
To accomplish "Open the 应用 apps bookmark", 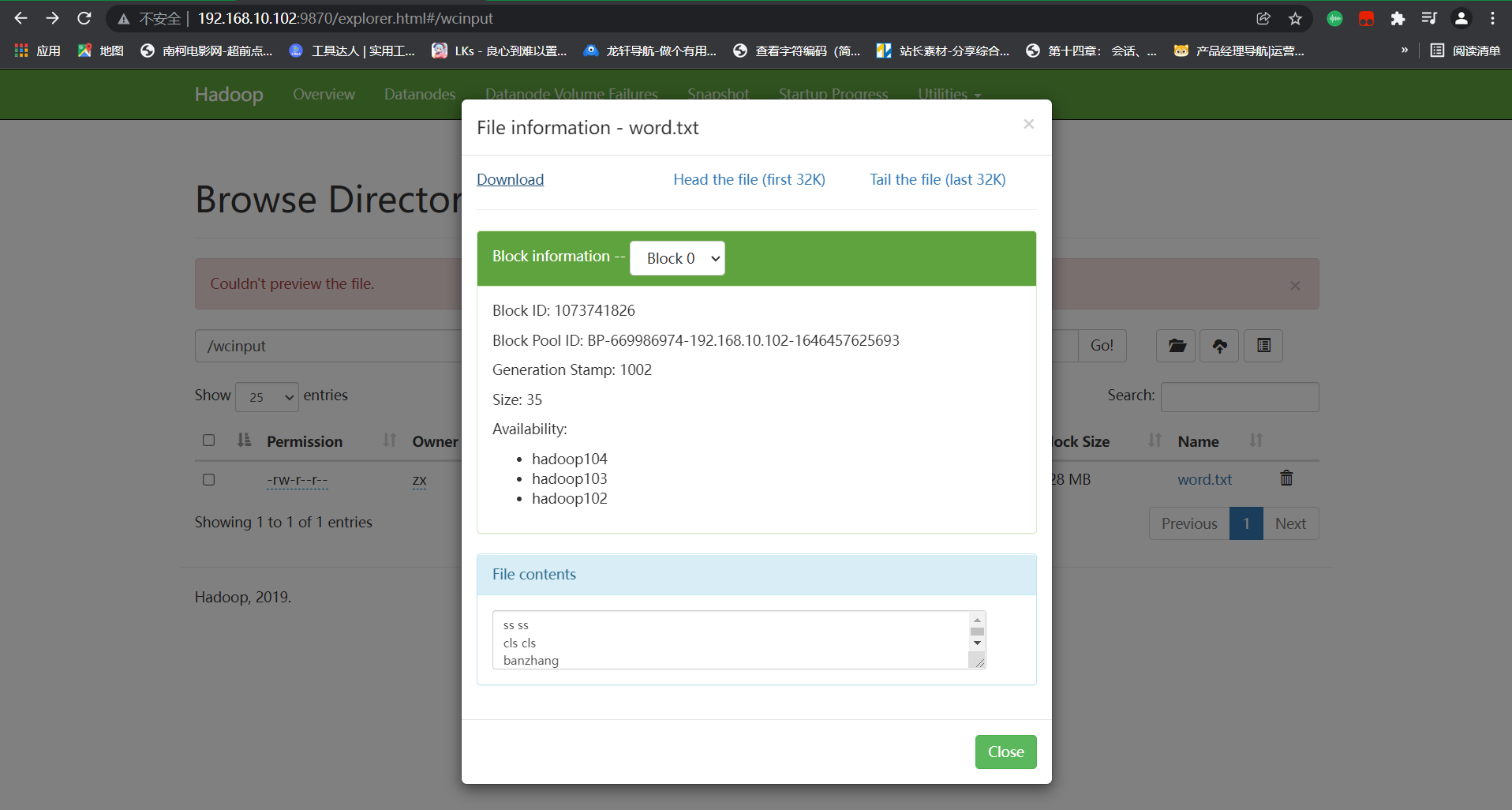I will point(37,51).
